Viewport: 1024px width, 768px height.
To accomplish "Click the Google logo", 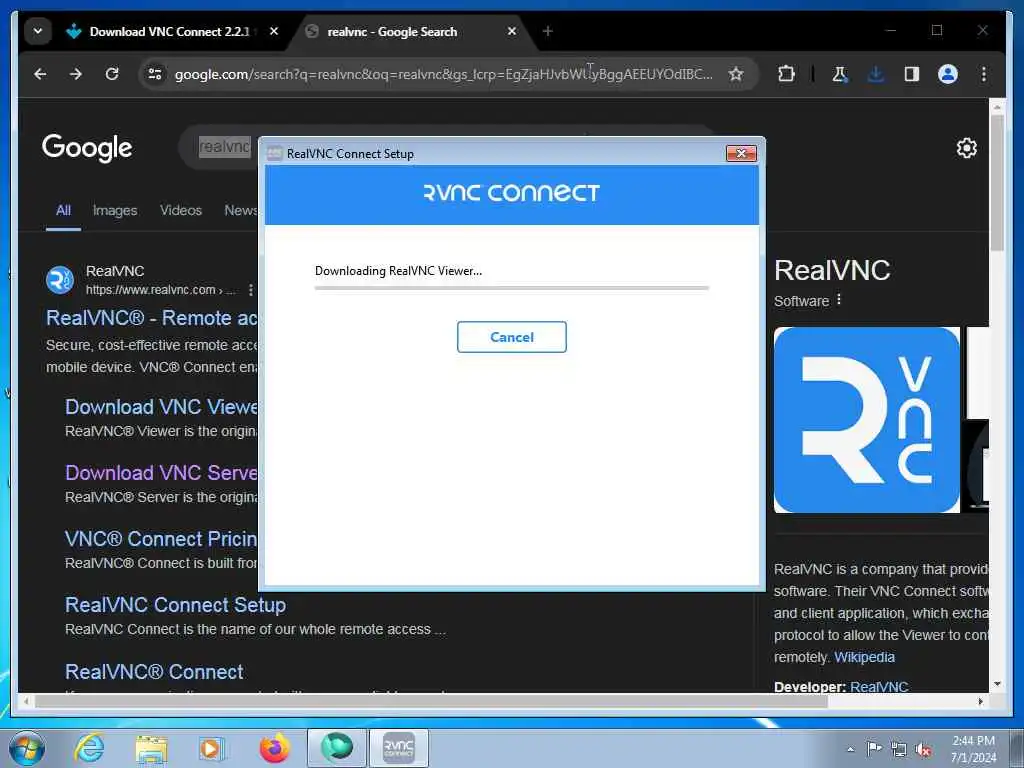I will click(x=87, y=148).
